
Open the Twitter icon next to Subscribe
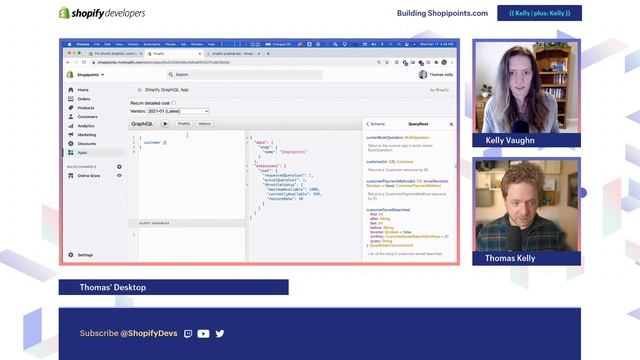220,334
